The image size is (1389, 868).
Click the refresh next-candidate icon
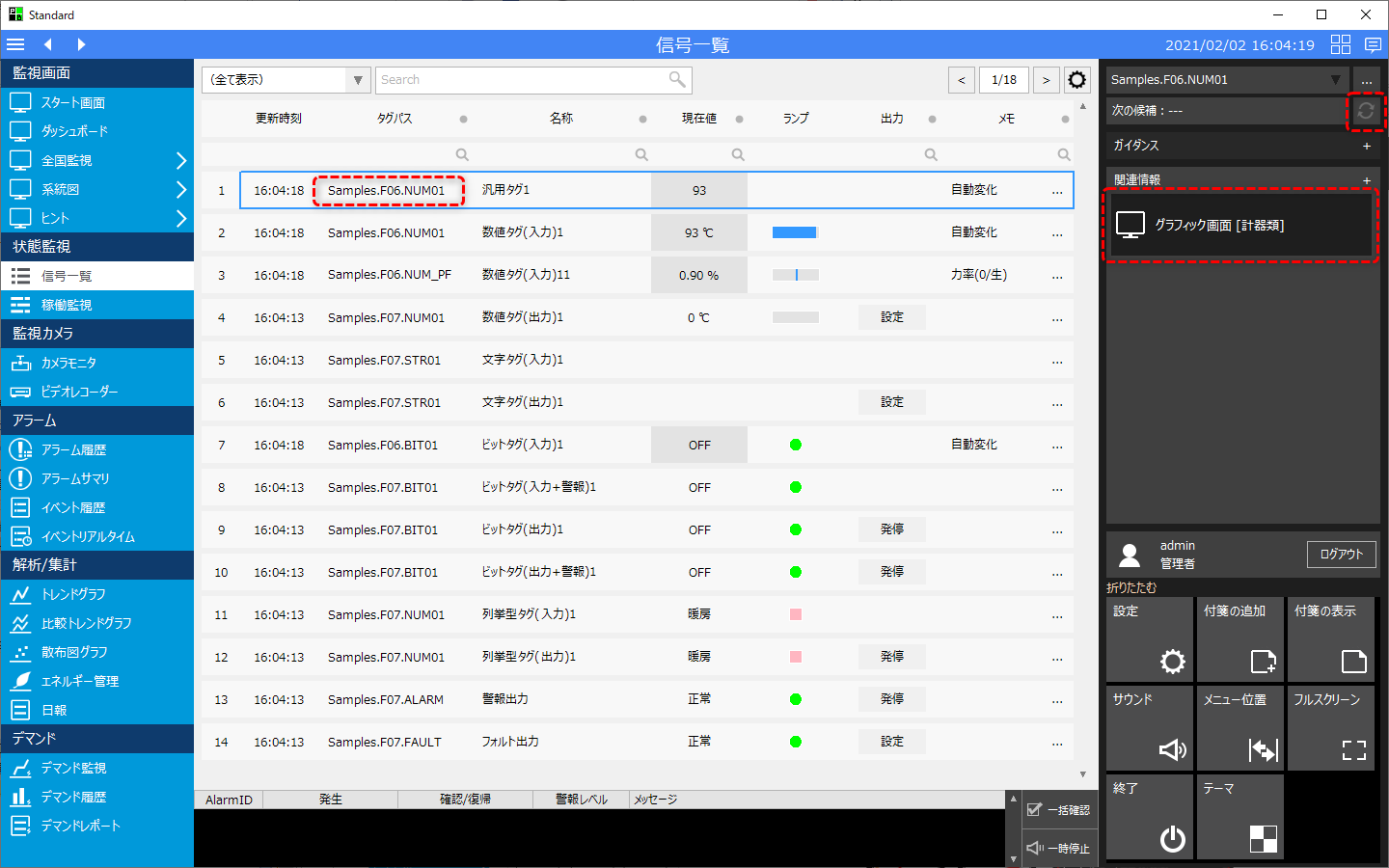pyautogui.click(x=1365, y=111)
